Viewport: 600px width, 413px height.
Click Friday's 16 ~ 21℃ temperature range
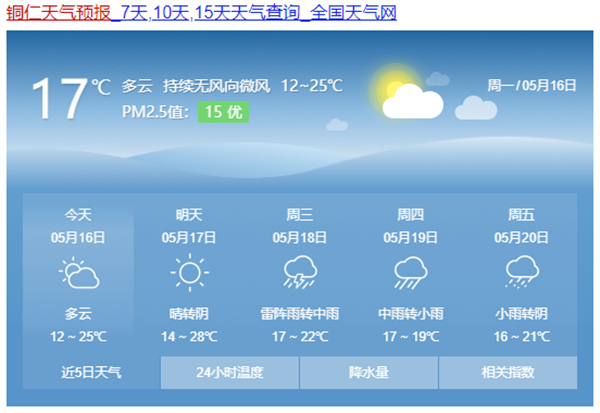tap(521, 336)
